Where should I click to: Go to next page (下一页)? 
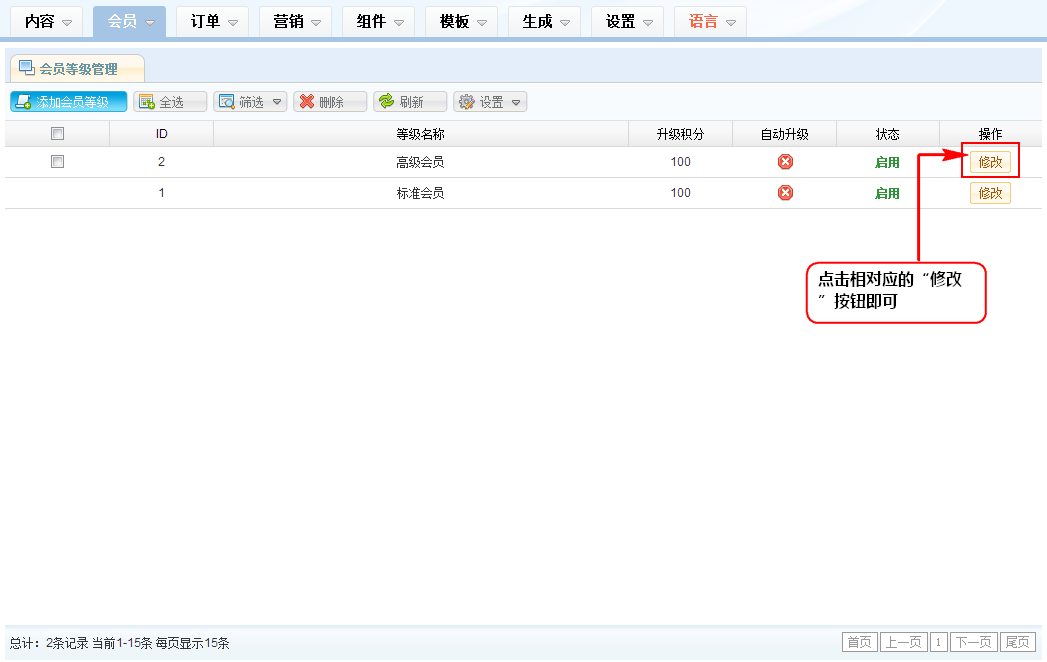973,642
